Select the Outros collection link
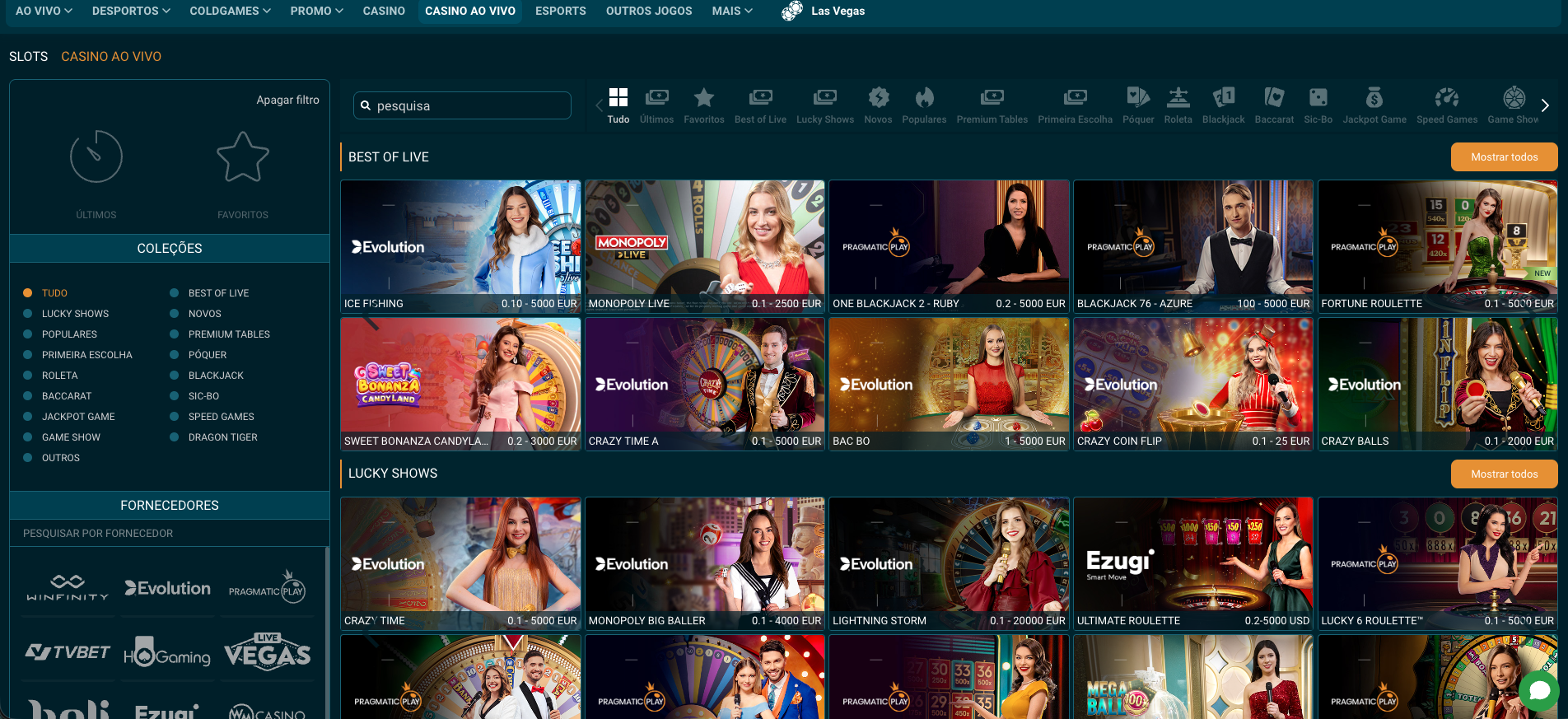 point(51,458)
